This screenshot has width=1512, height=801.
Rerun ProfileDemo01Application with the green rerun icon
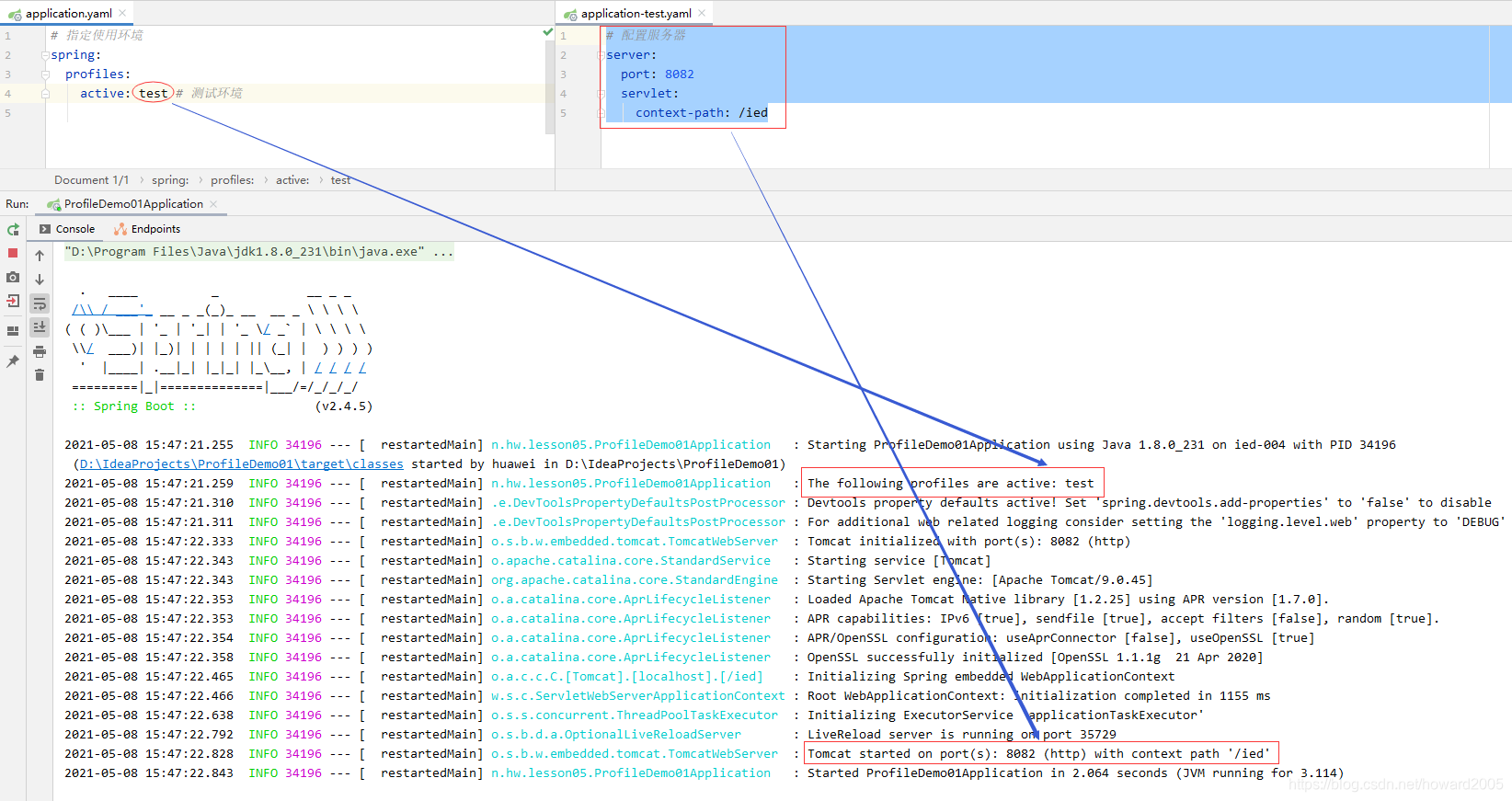(x=13, y=229)
